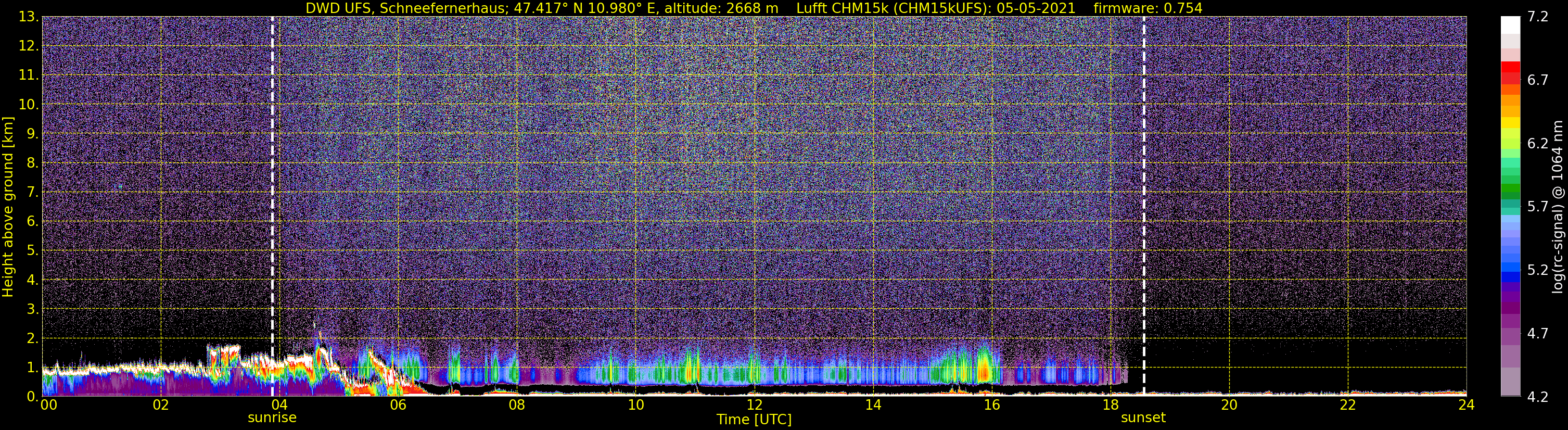Viewport: 1568px width, 430px height.
Task: Click the '9.' height axis tick label
Action: (x=33, y=134)
